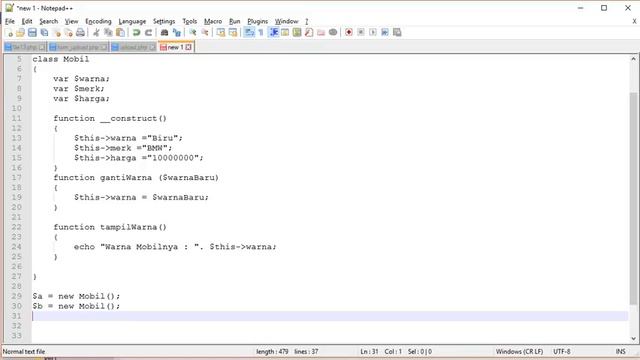Click the vertical scrollbar up arrow
Viewport: 640px width, 360px height.
(x=633, y=59)
